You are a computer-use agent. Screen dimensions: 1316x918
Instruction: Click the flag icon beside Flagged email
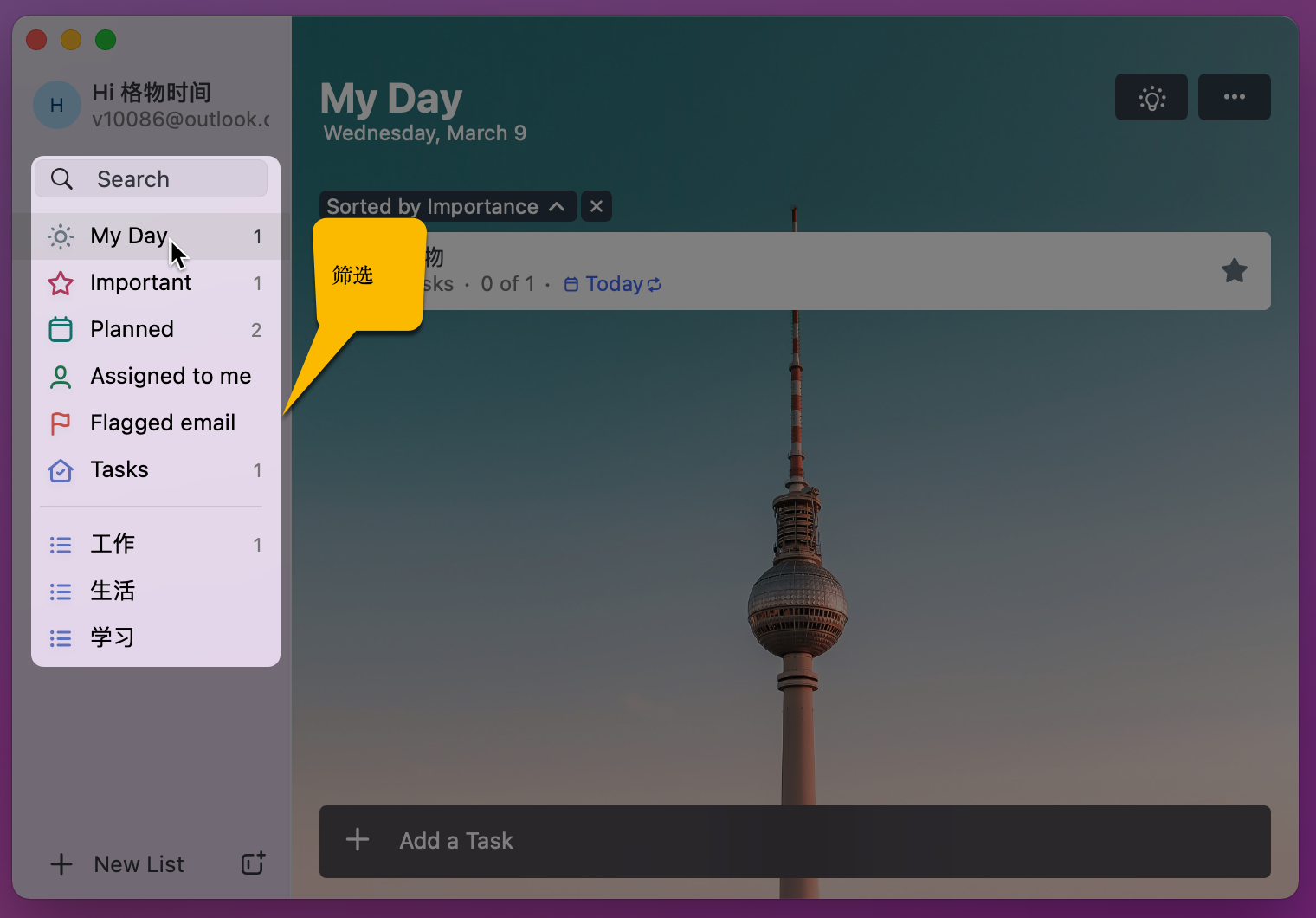[61, 423]
